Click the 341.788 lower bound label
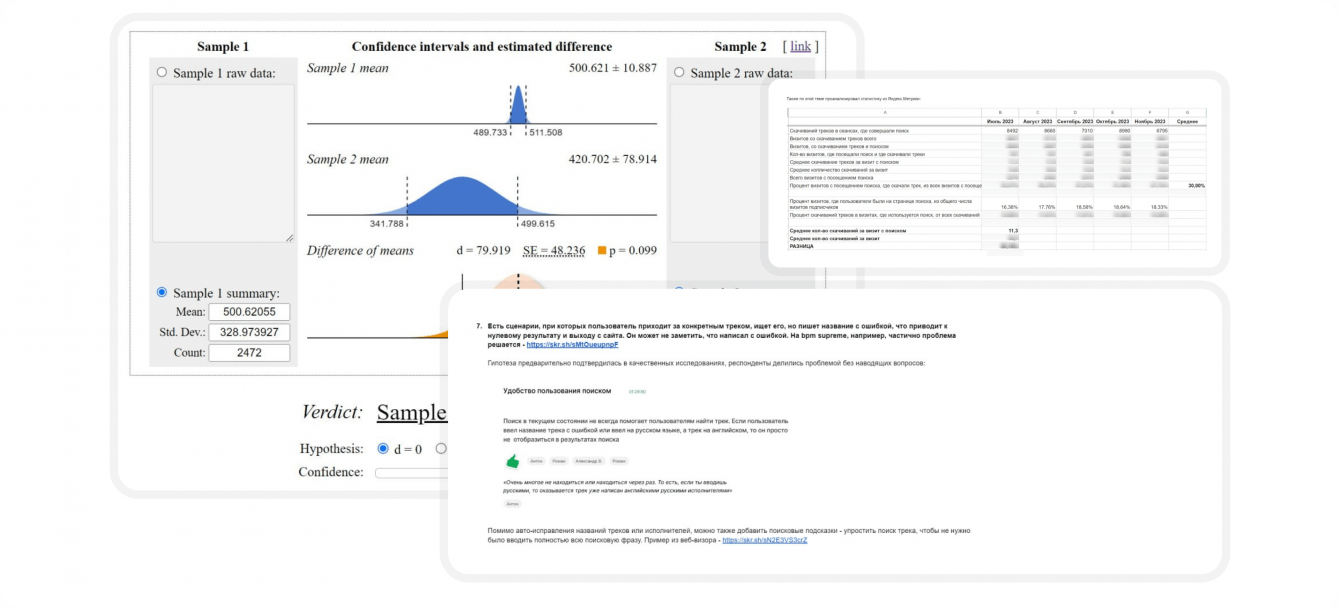The image size is (1340, 609). (x=386, y=224)
